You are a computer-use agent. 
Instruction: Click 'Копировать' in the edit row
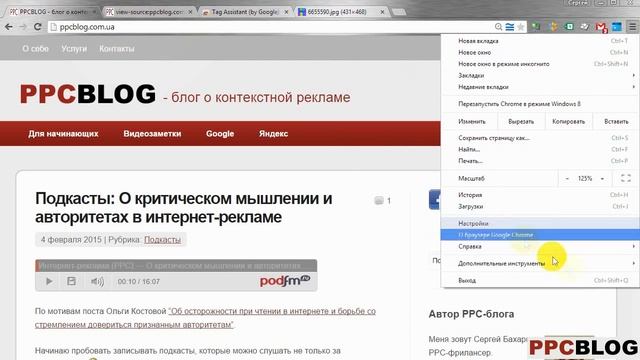click(568, 121)
